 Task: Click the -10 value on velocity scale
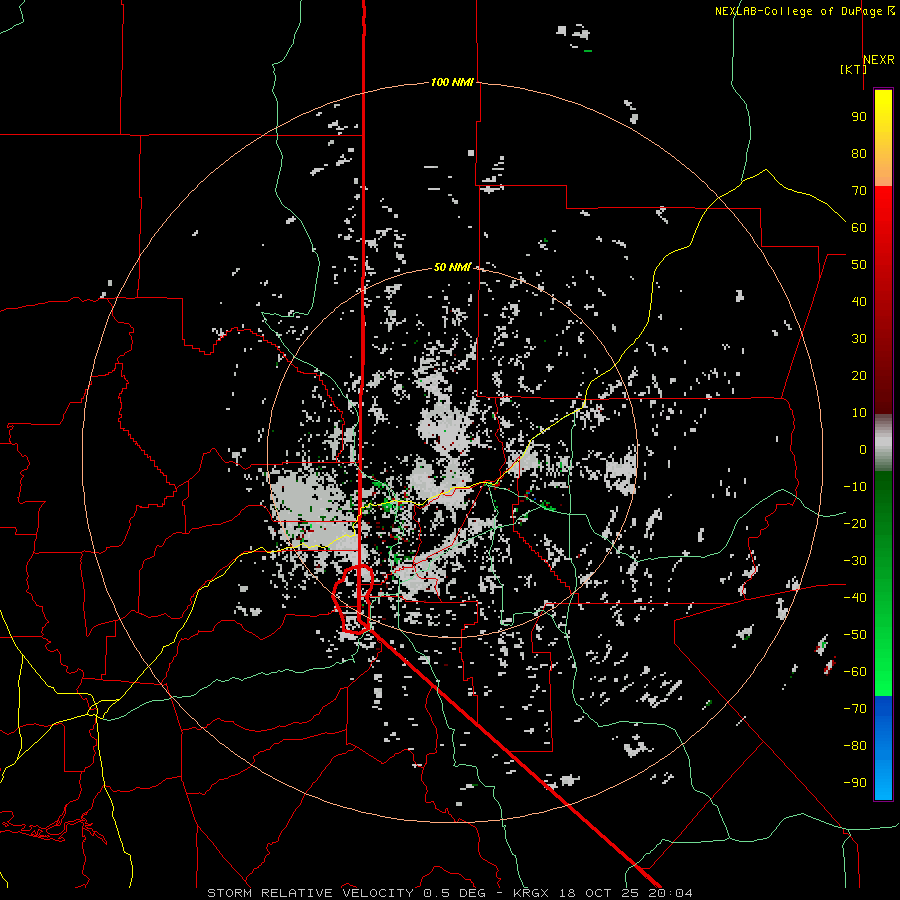(x=855, y=487)
